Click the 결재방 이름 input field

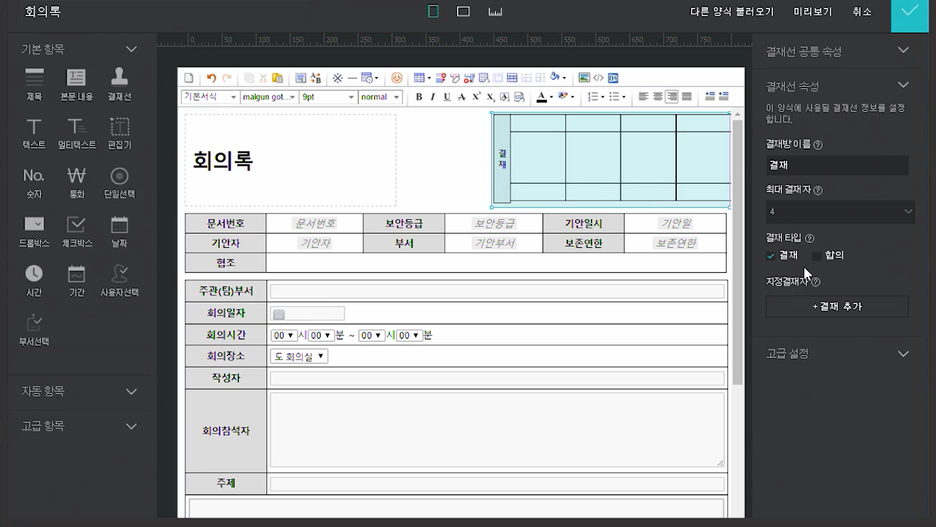[x=837, y=165]
